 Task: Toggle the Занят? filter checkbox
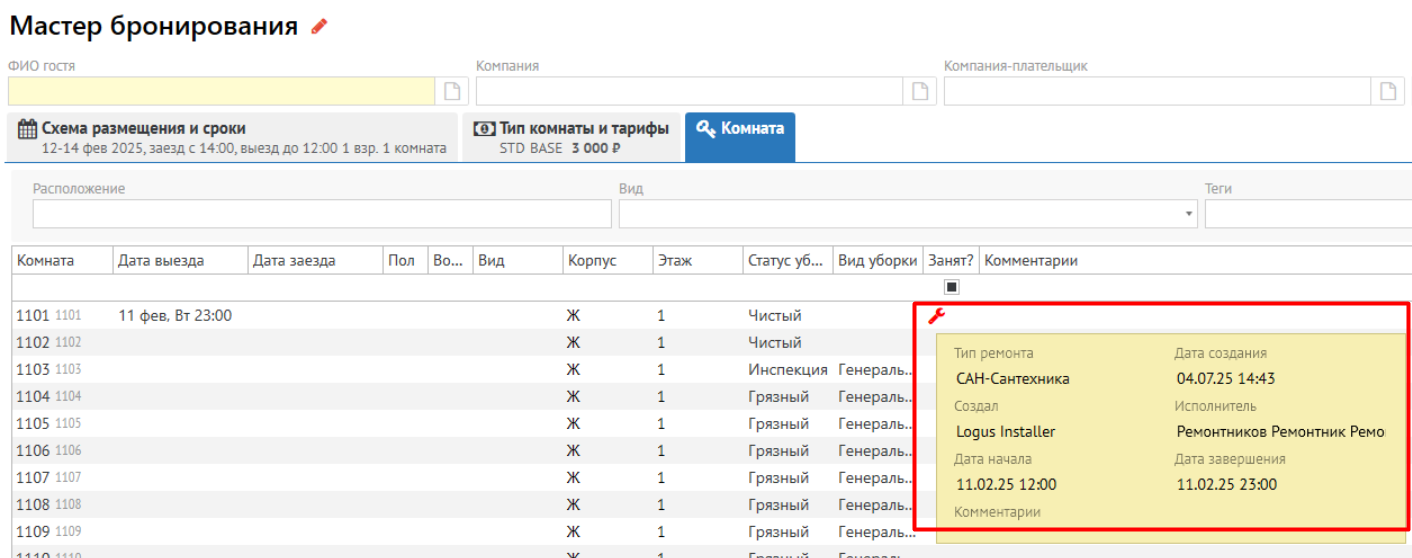click(951, 287)
